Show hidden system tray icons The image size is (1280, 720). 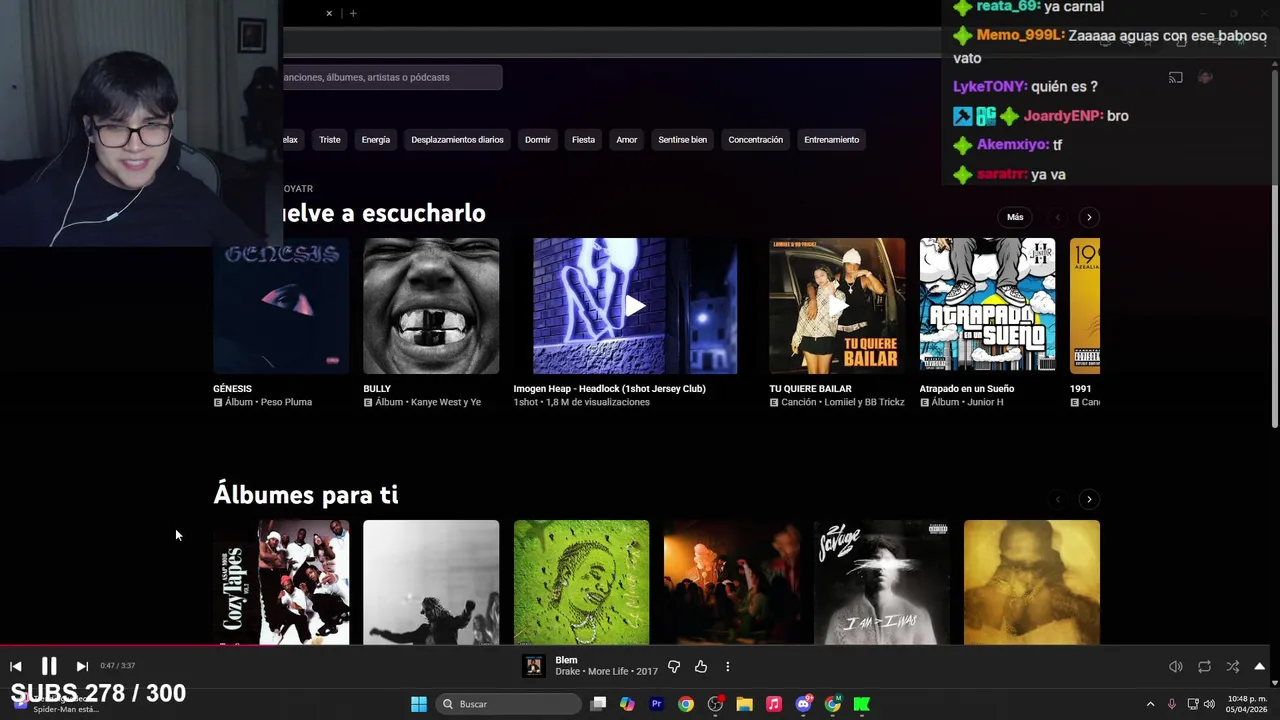click(x=1150, y=704)
